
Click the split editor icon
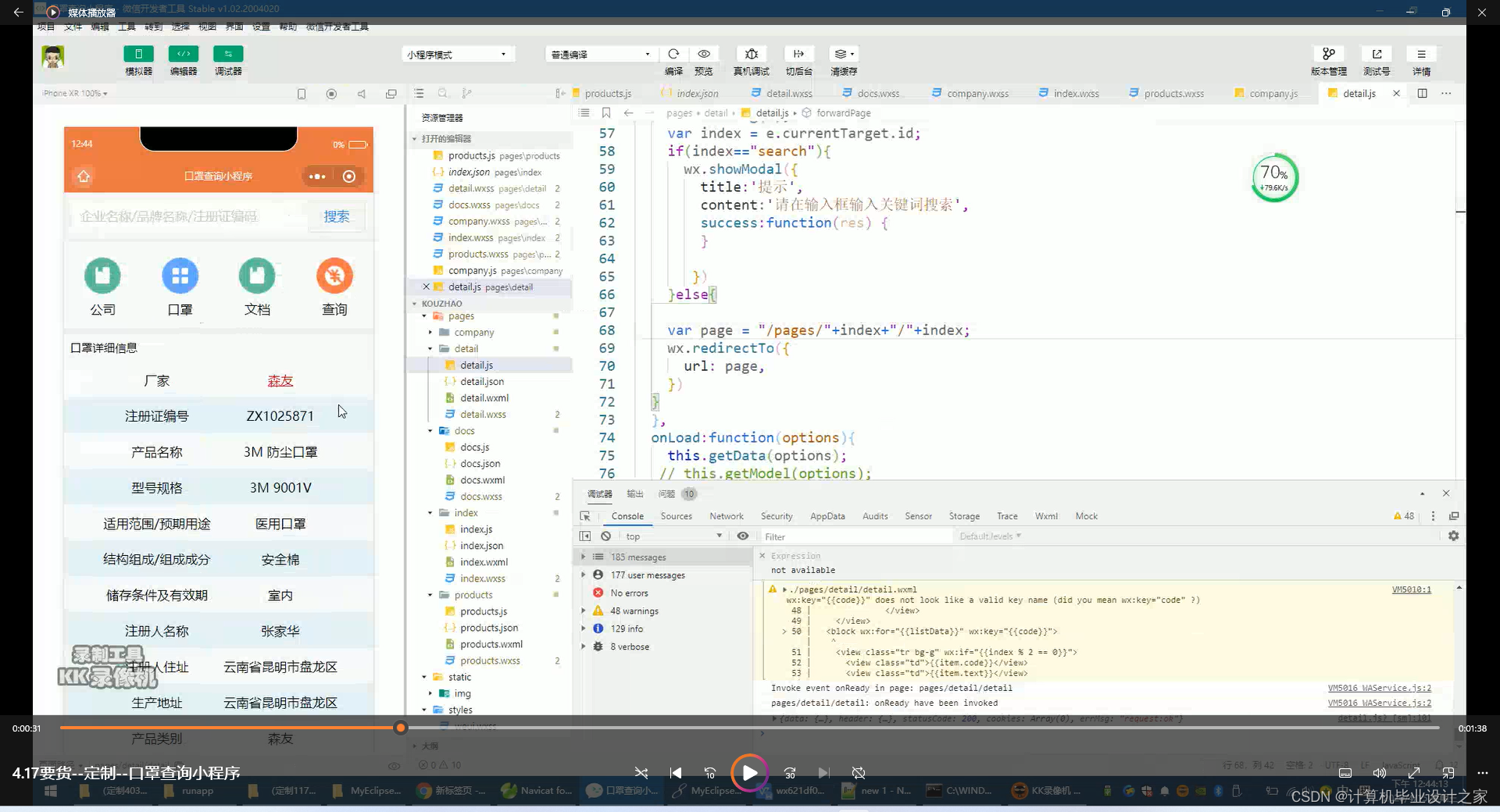(x=1422, y=93)
